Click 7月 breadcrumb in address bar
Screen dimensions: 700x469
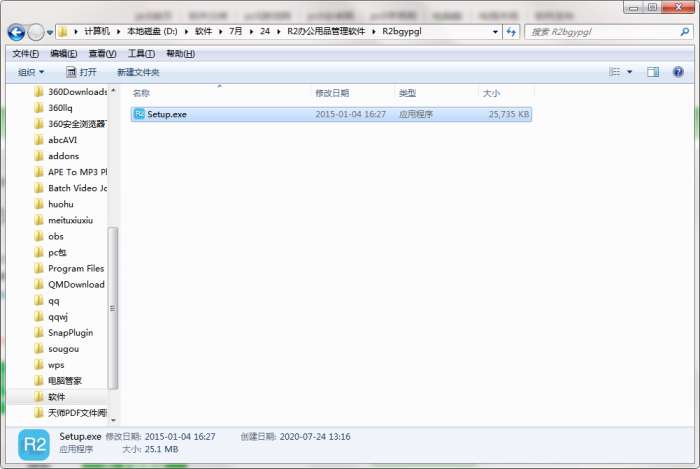235,31
